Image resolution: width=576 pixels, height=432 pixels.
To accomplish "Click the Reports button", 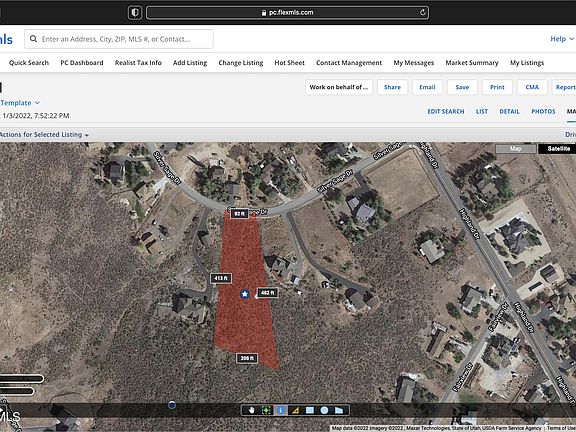I will point(564,87).
